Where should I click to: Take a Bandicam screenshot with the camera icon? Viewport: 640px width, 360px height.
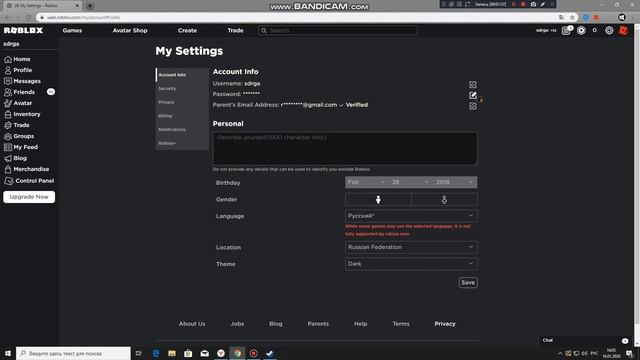point(533,4)
